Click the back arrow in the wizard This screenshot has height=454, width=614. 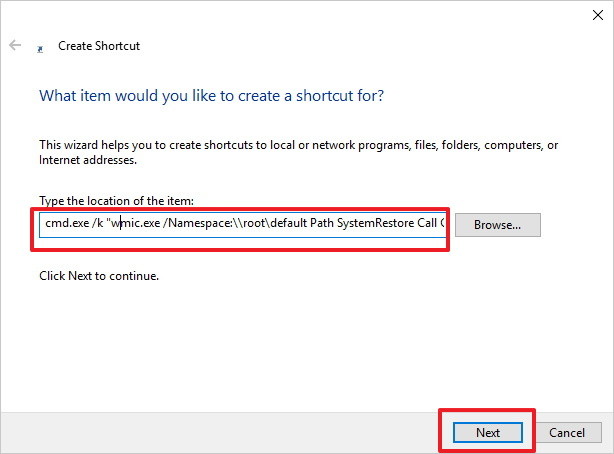tap(15, 46)
